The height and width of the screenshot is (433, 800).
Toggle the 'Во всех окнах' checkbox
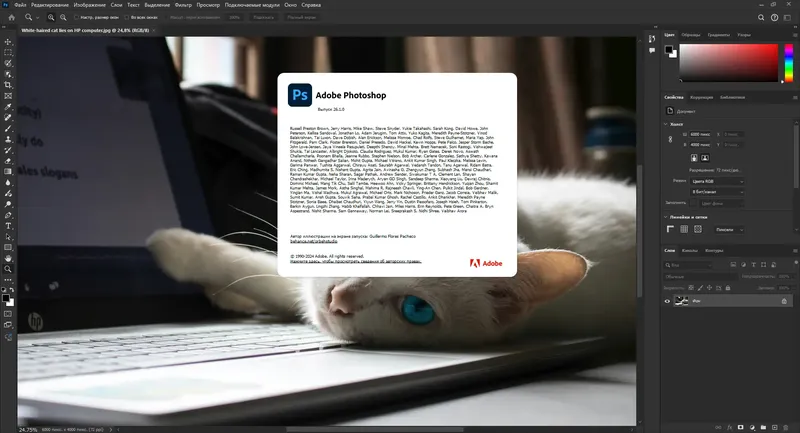tap(127, 17)
